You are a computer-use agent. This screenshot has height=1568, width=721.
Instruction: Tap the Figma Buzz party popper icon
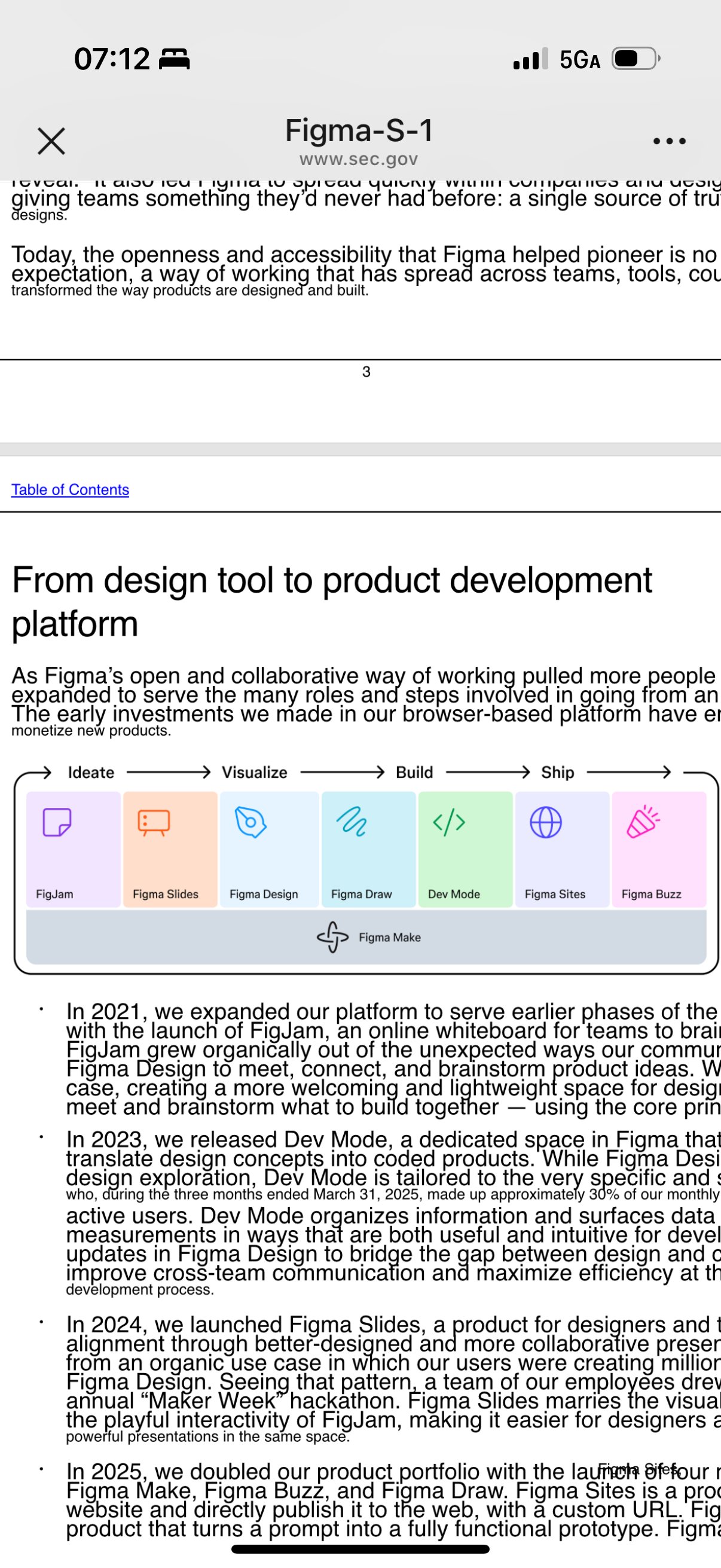[643, 822]
